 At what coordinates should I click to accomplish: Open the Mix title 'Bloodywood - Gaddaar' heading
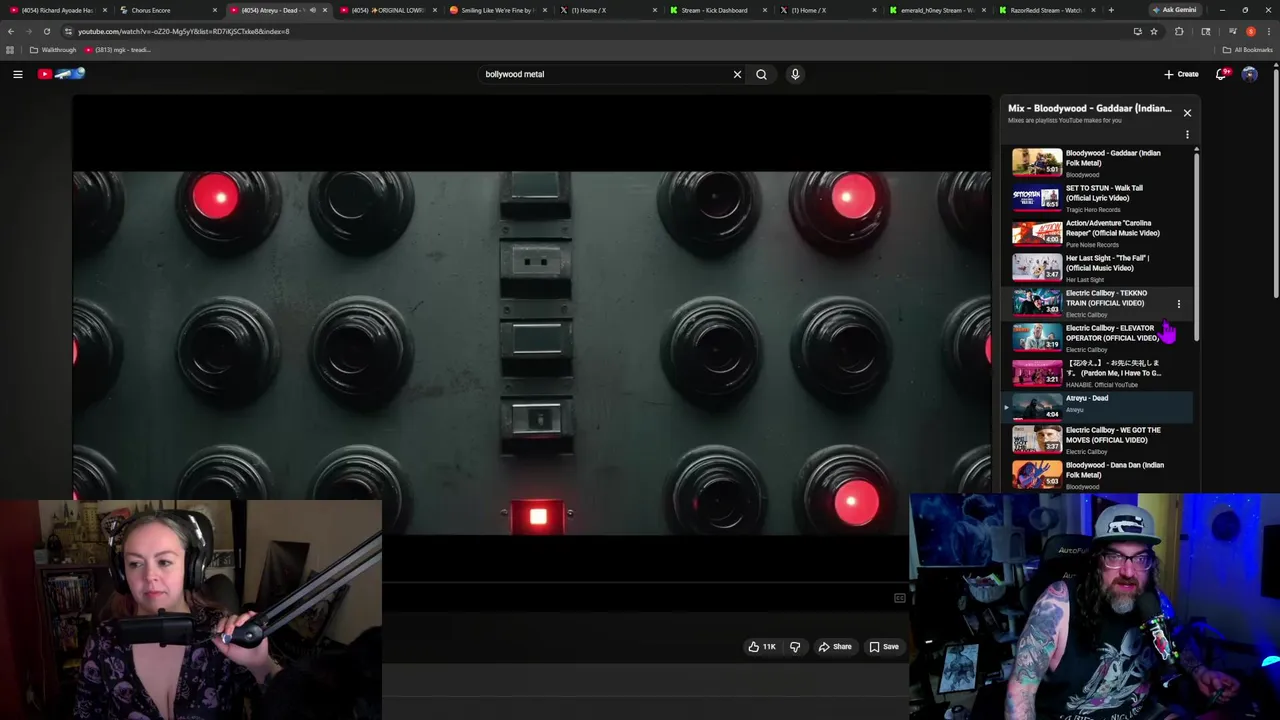coord(1089,108)
